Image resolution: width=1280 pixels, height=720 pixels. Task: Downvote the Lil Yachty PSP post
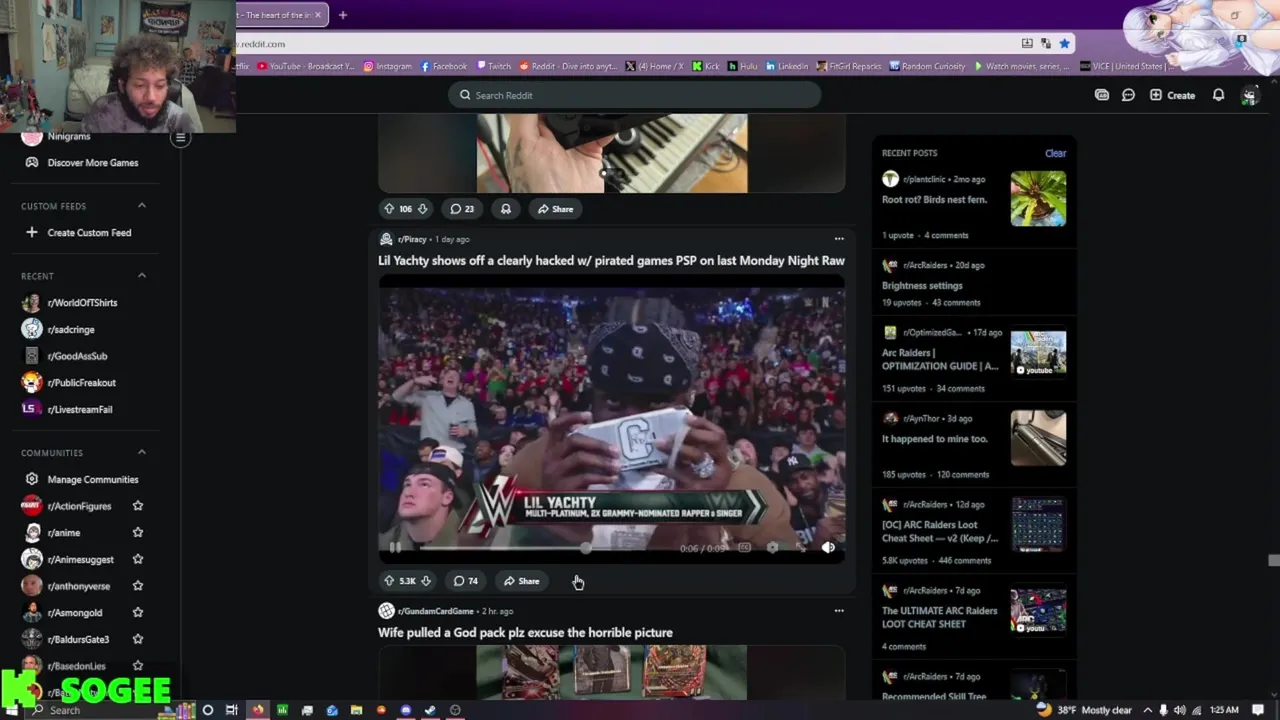click(x=425, y=581)
